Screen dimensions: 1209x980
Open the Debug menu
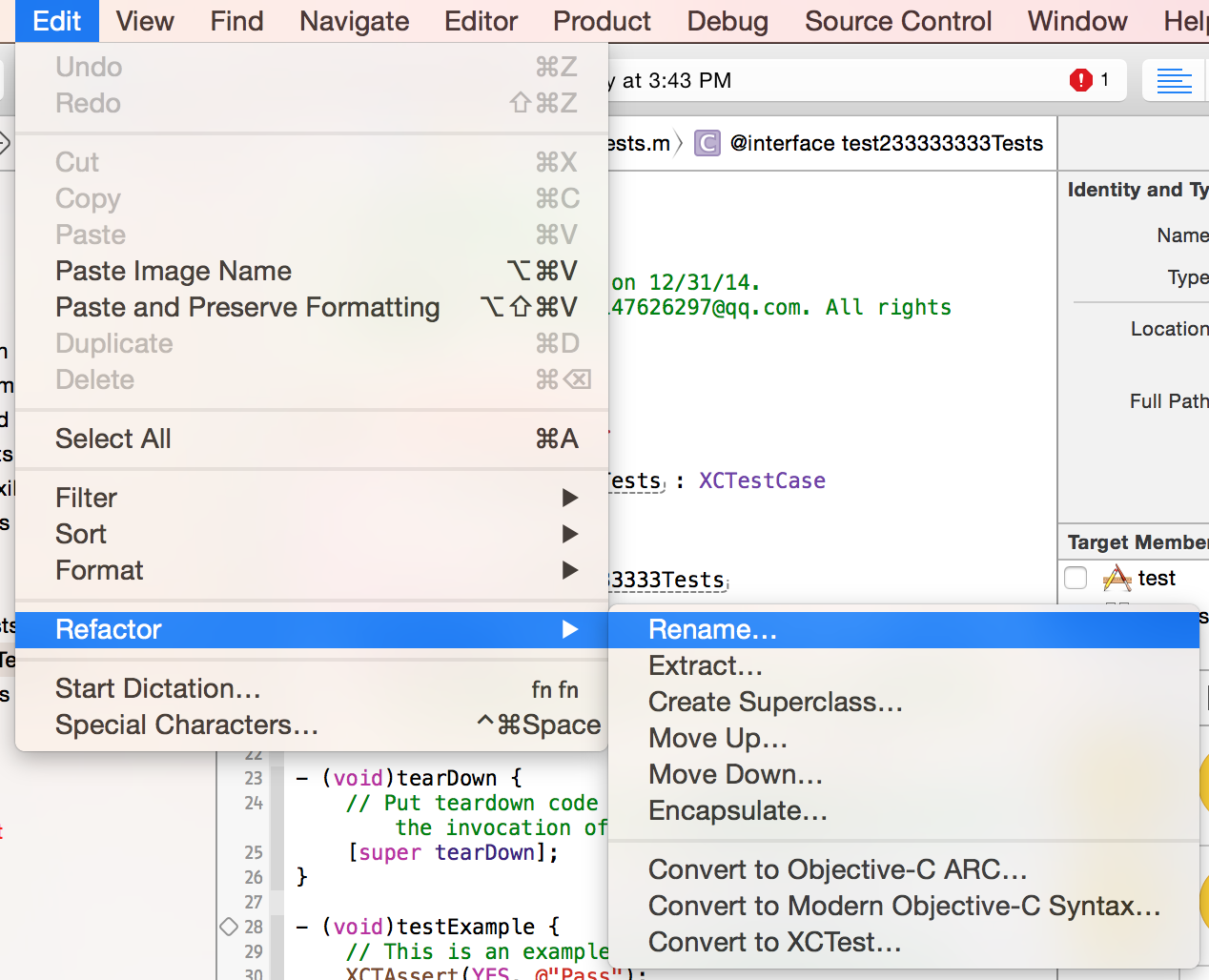727,21
